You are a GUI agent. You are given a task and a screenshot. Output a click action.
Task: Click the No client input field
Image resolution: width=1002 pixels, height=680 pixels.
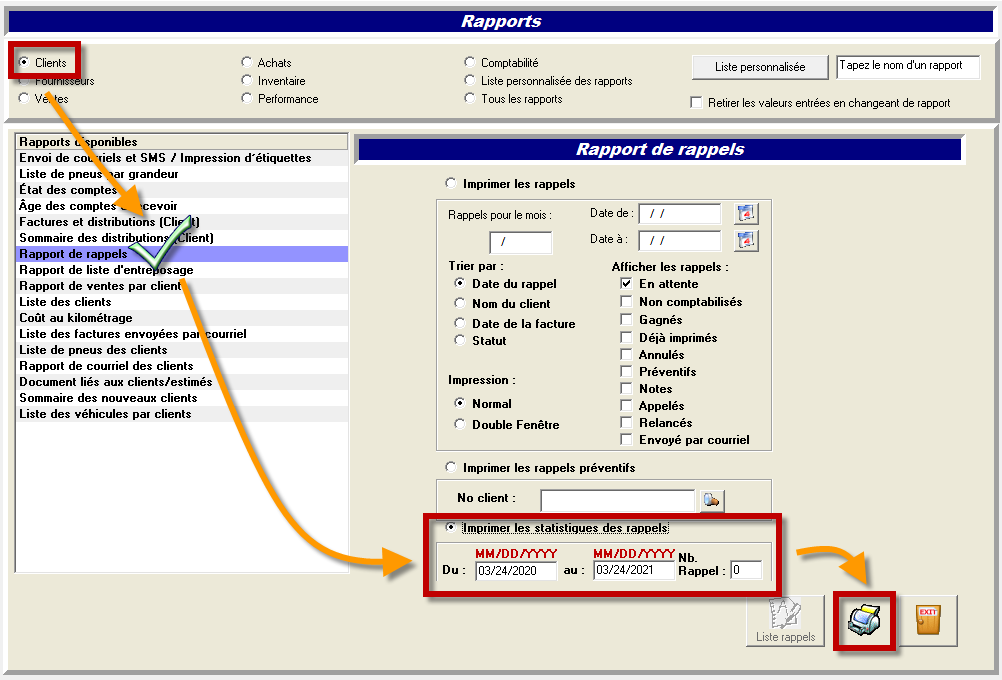617,500
